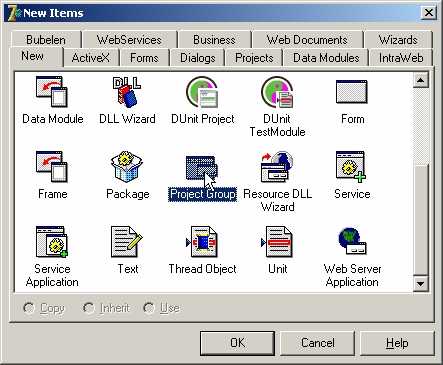The image size is (443, 365).
Task: Select the Service gear icon
Action: 351,167
